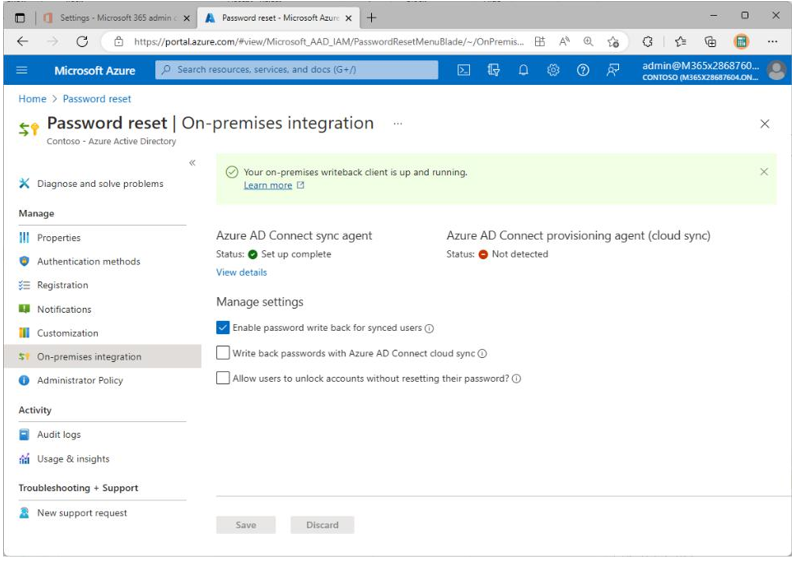Dismiss the writeback client running banner
This screenshot has height=561, width=795.
(764, 172)
